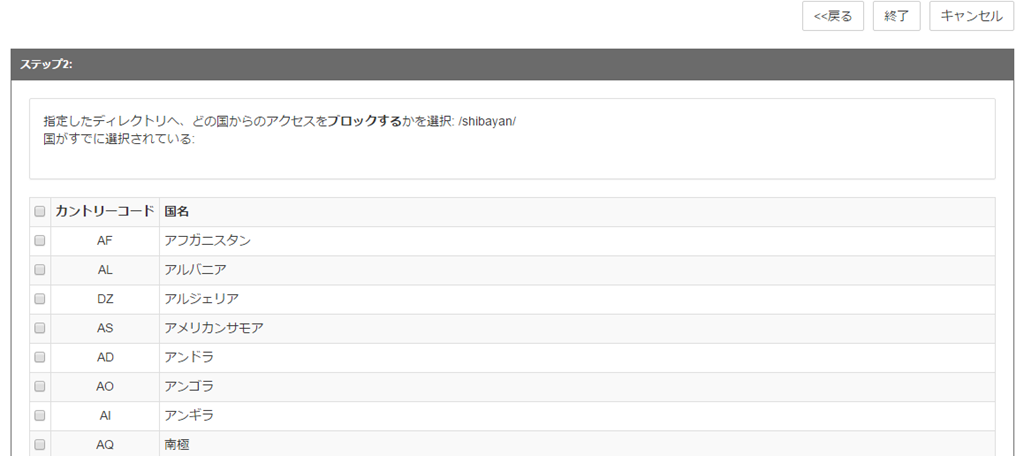Tick the アメリカンサモア (AS) checkbox
This screenshot has height=456, width=1024.
click(x=40, y=328)
